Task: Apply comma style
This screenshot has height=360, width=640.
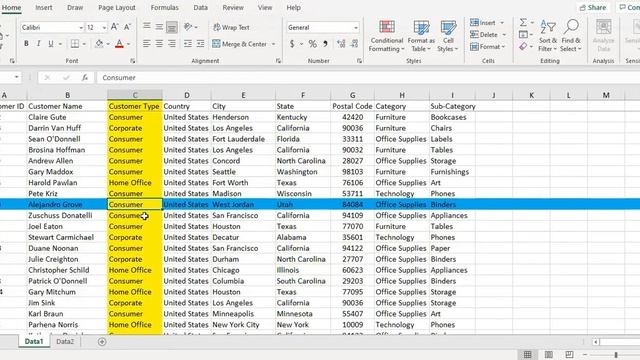Action: click(x=325, y=44)
